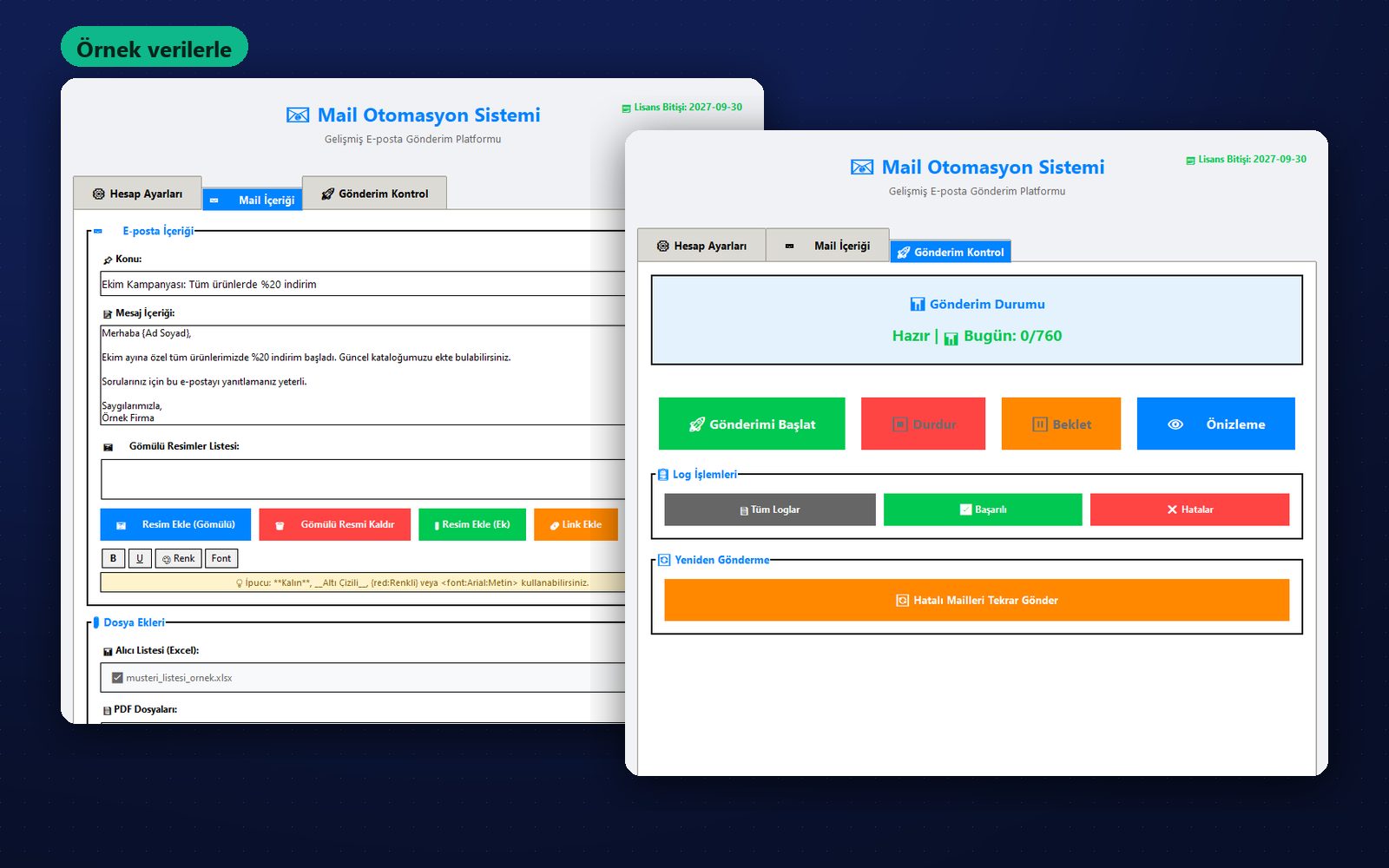
Task: Click the Örnek verilerle badge
Action: tap(155, 48)
